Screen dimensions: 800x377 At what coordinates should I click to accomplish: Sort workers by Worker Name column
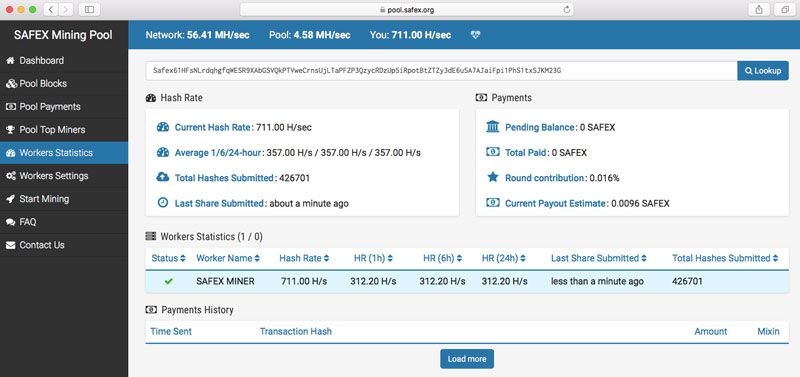point(228,259)
